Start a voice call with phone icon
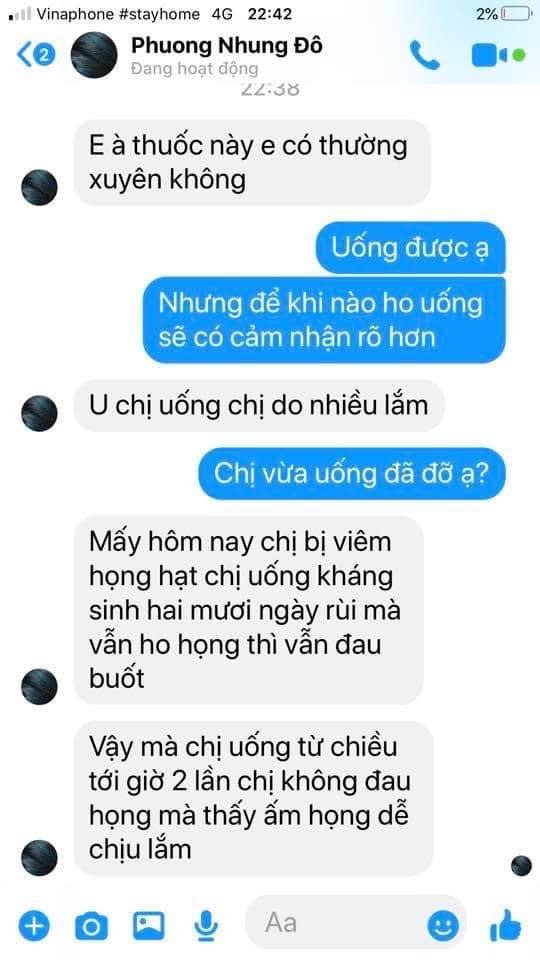 click(424, 55)
